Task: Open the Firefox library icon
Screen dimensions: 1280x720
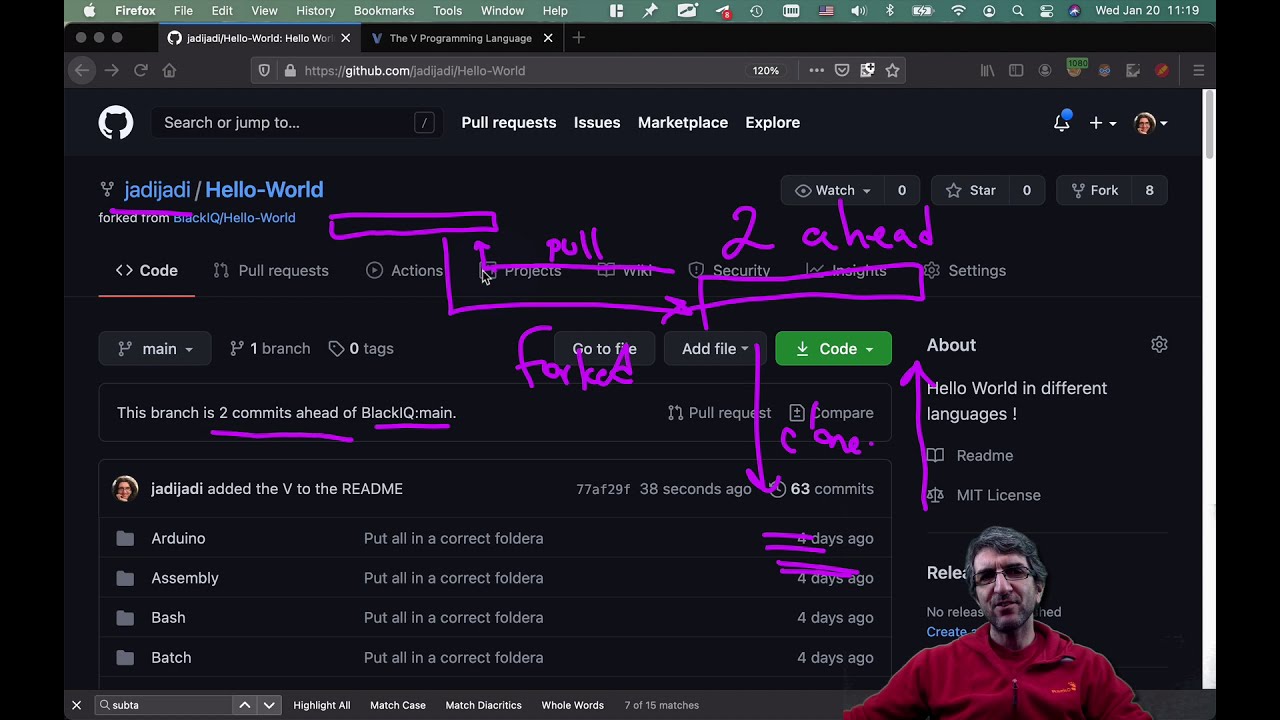Action: (x=987, y=70)
